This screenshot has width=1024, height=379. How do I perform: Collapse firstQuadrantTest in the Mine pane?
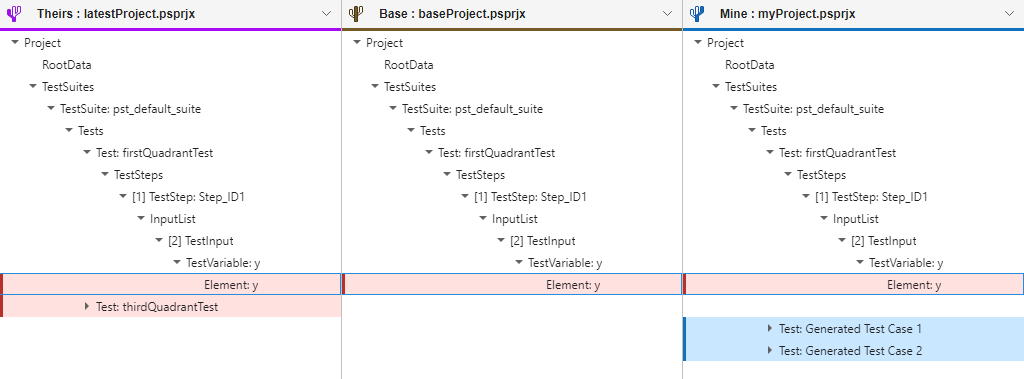[x=771, y=152]
